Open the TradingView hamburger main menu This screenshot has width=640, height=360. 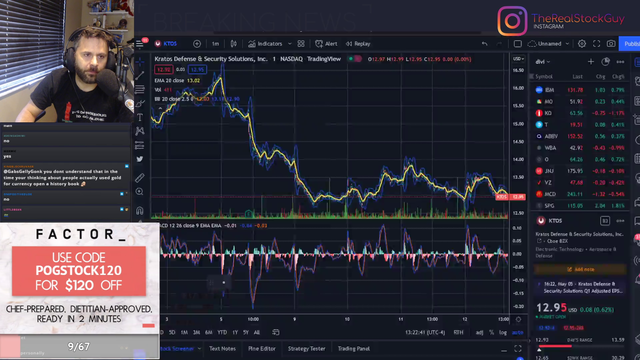tap(140, 44)
